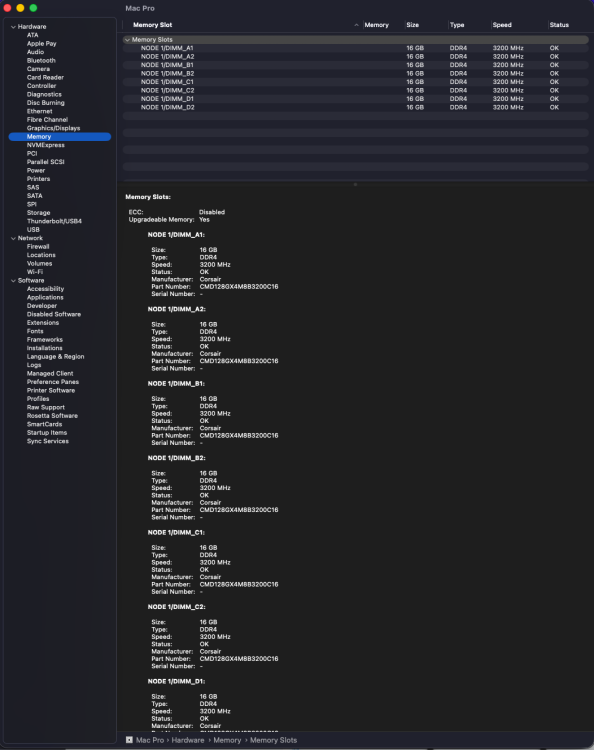Select Thunderbolt/USB4 in the sidebar
The image size is (594, 750).
pyautogui.click(x=55, y=221)
